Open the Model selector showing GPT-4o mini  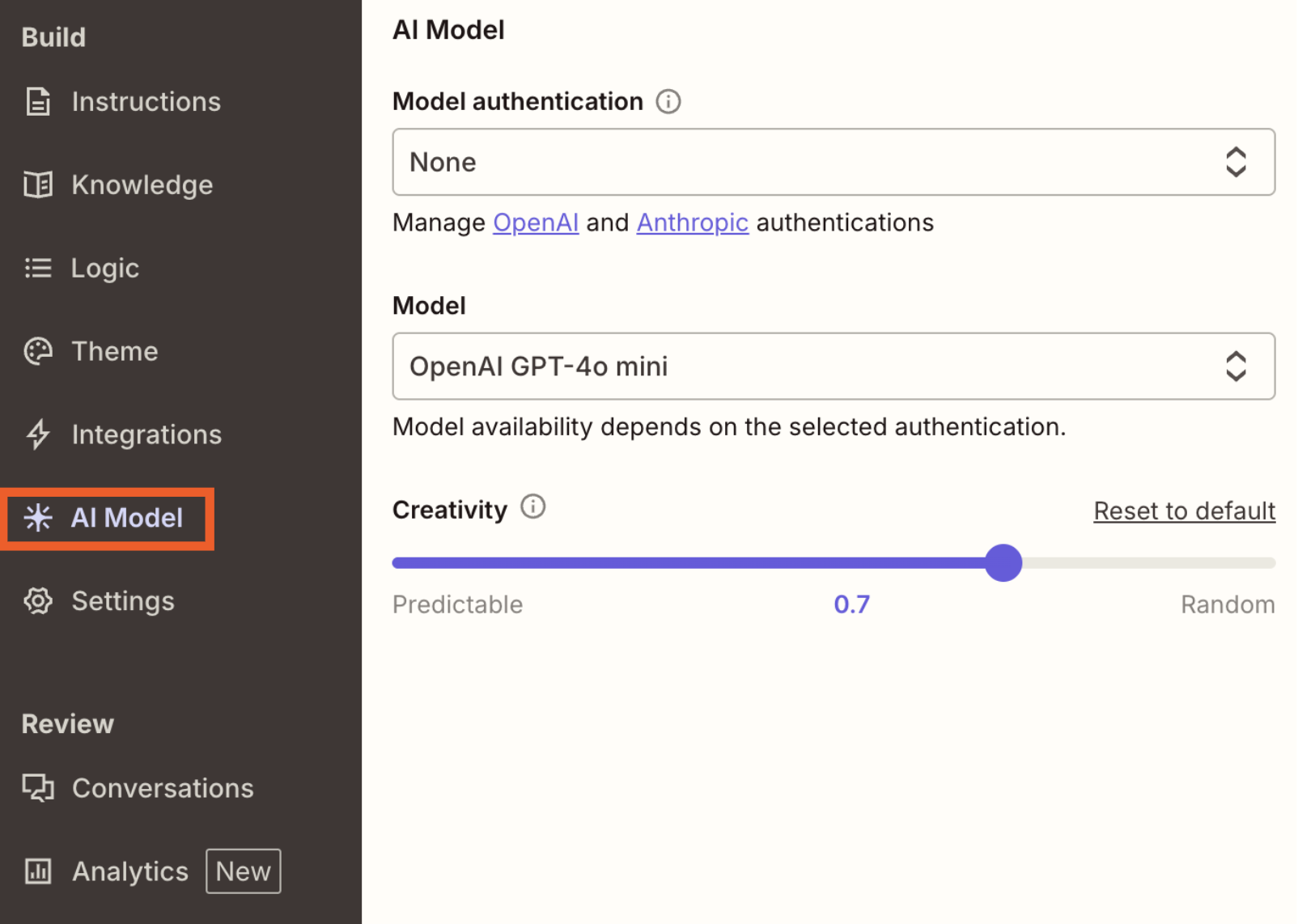pos(833,367)
